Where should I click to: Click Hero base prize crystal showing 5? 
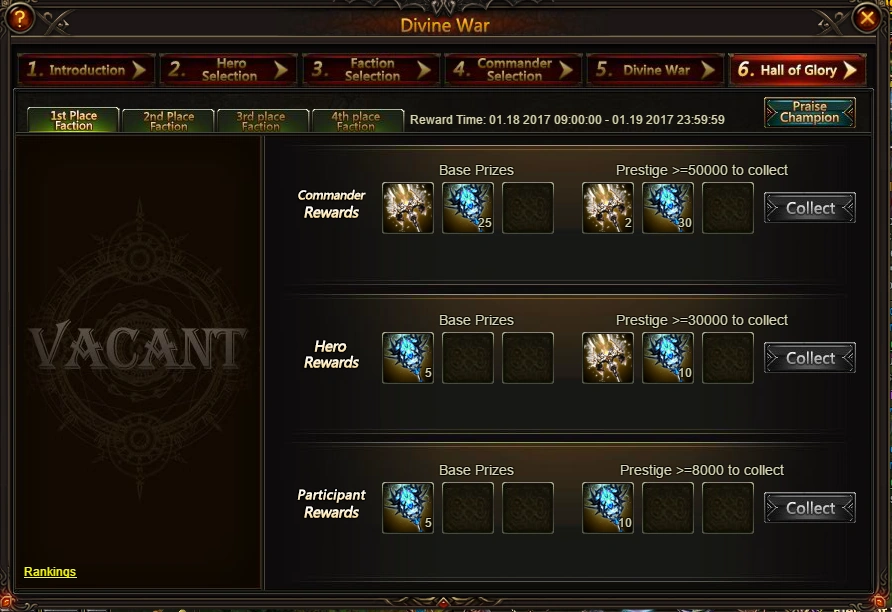coord(408,358)
